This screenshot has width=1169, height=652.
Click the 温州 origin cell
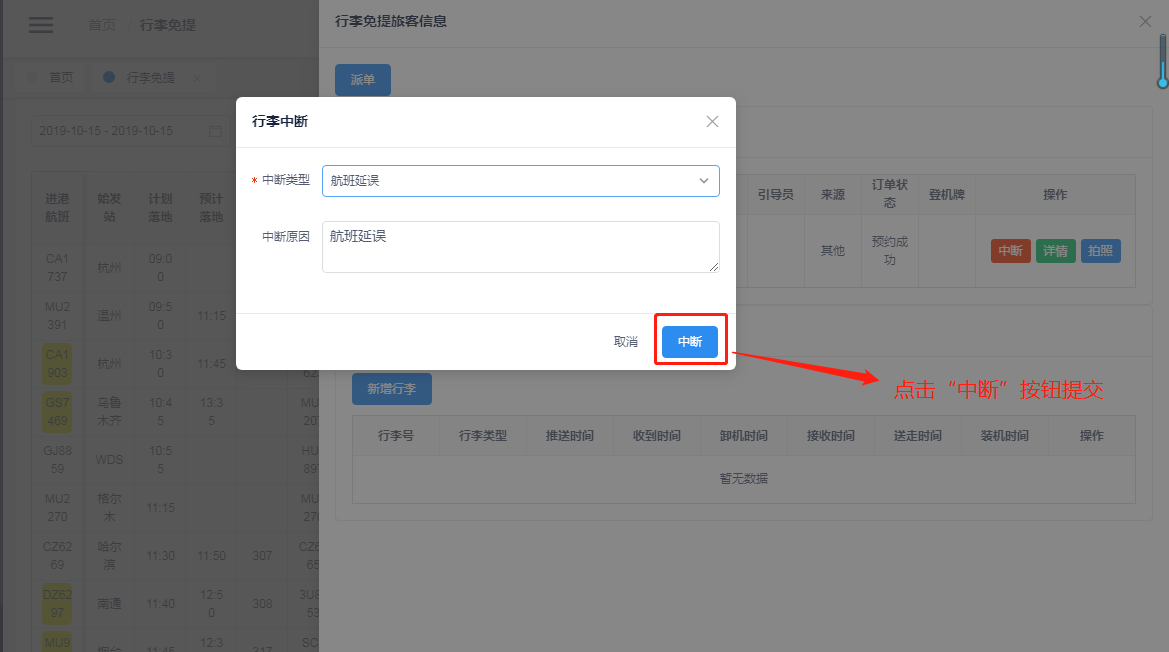109,316
